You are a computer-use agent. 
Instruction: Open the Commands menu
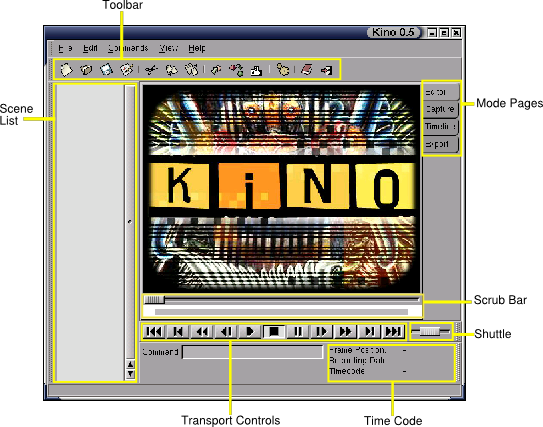click(x=128, y=48)
